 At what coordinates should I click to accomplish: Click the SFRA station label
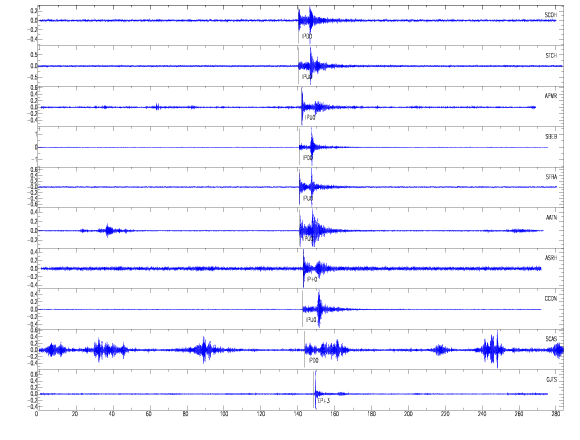click(x=551, y=177)
